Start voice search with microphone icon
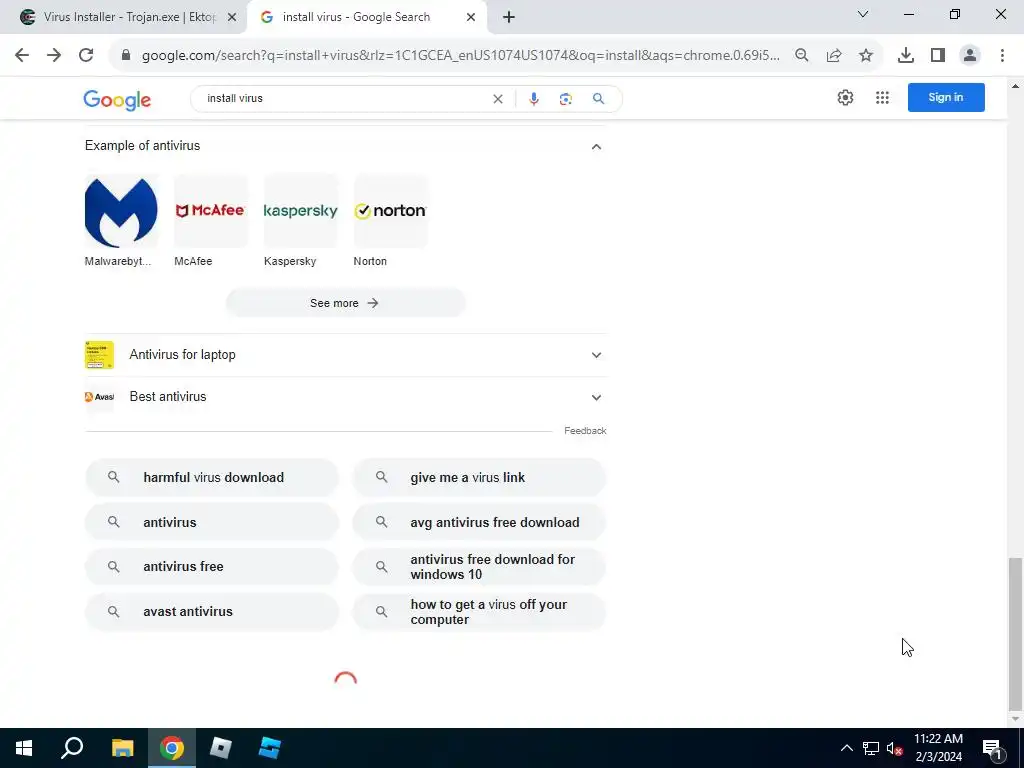1024x768 pixels. click(x=534, y=99)
